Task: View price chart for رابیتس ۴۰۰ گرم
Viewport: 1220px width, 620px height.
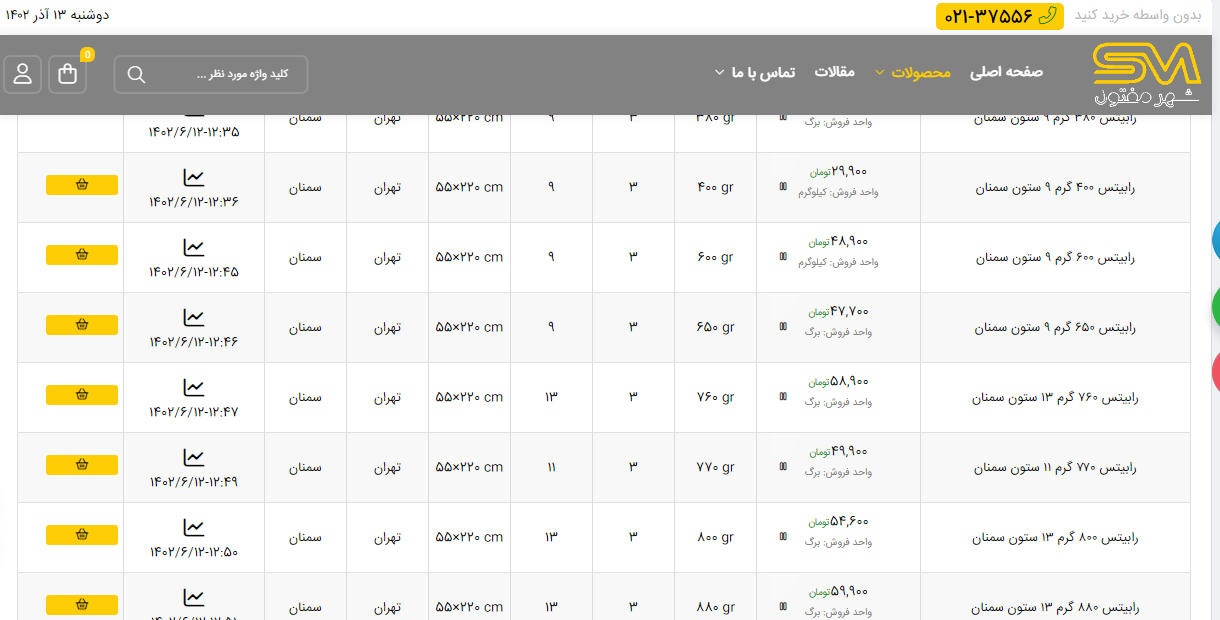Action: click(x=193, y=178)
